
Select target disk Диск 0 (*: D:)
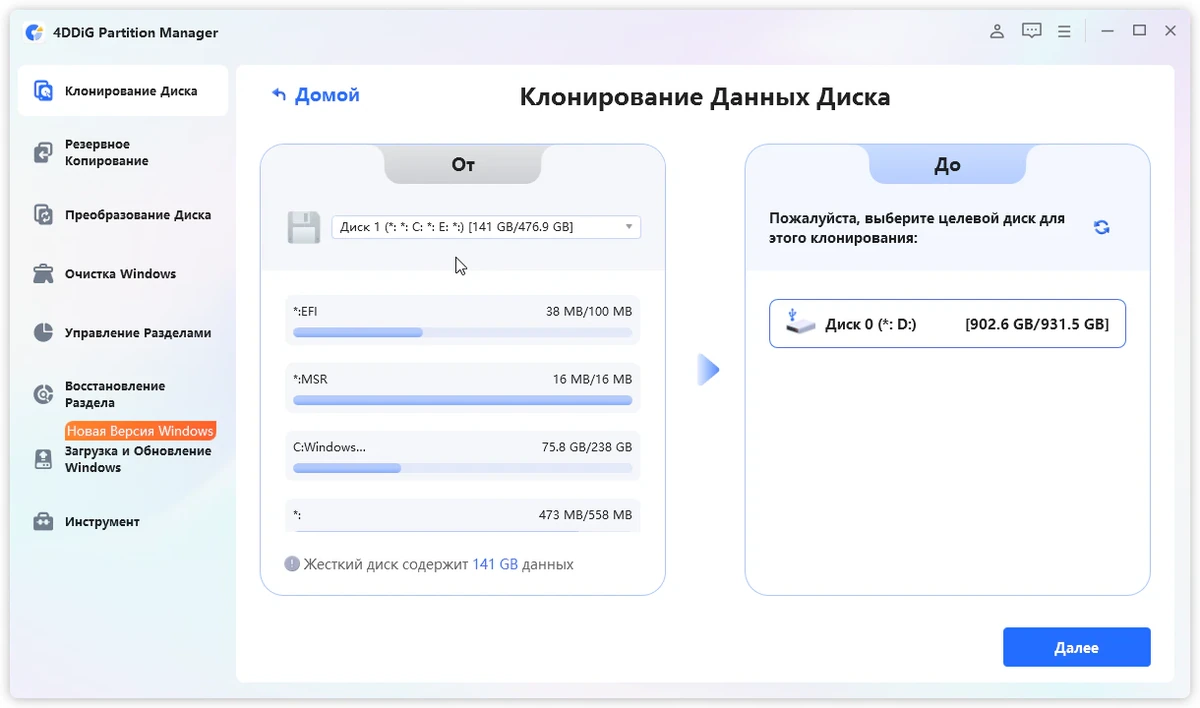[947, 324]
